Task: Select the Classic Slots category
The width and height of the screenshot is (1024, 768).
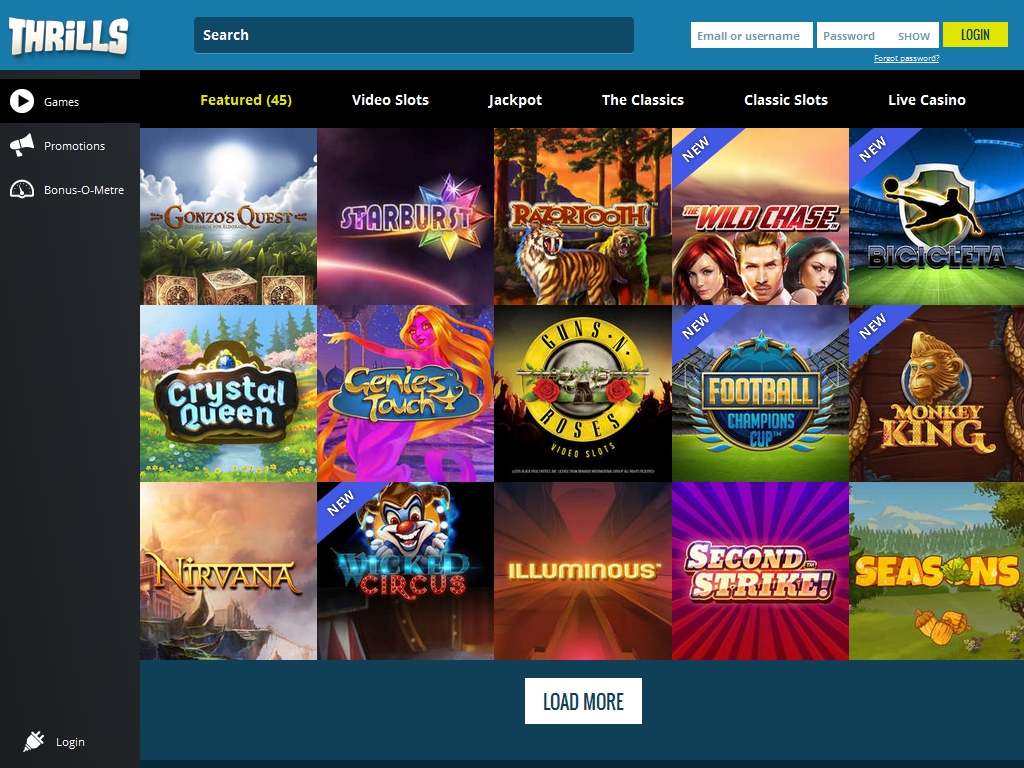Action: (x=786, y=100)
